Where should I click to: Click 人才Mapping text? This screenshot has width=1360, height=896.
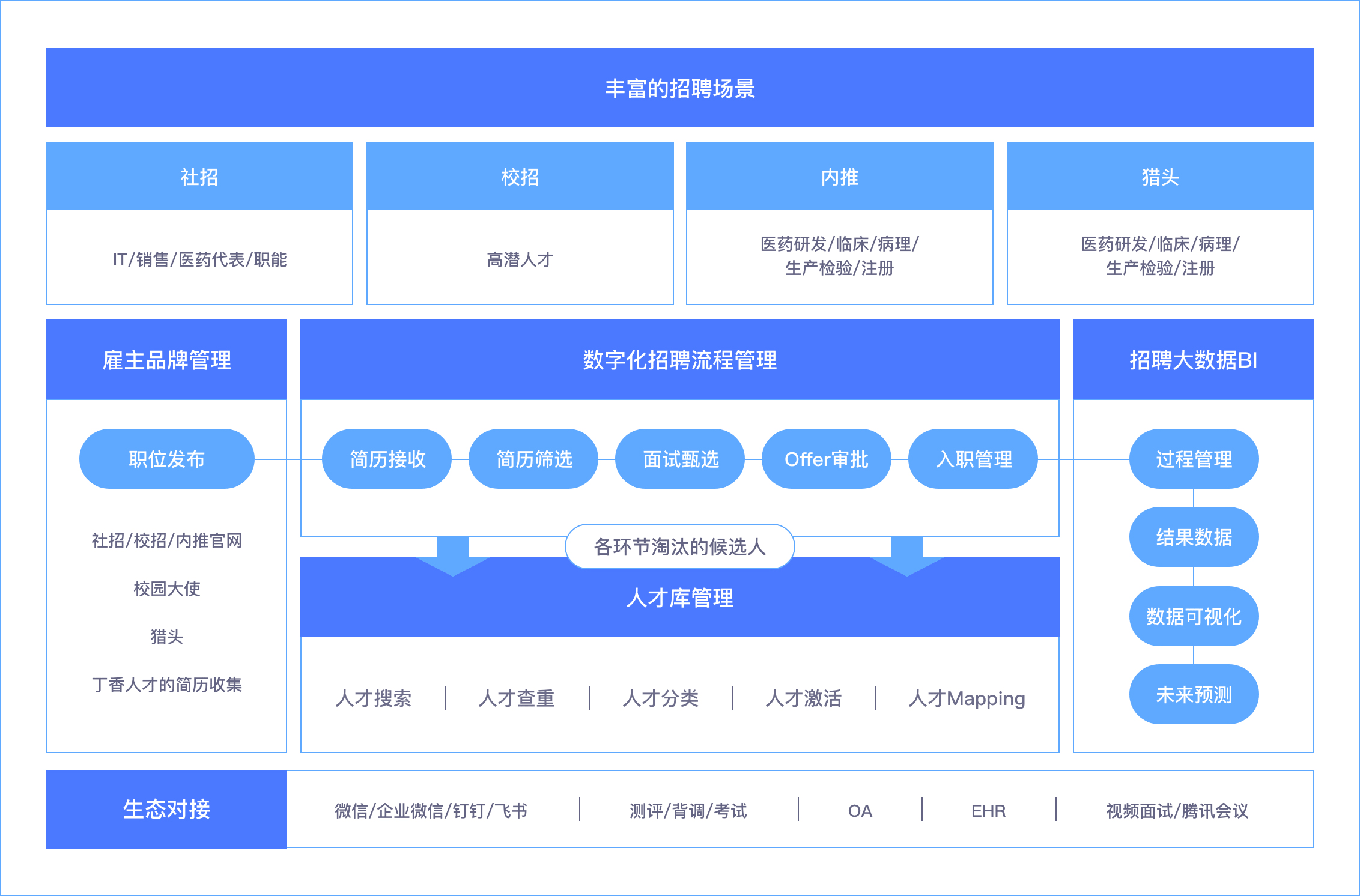[x=967, y=698]
